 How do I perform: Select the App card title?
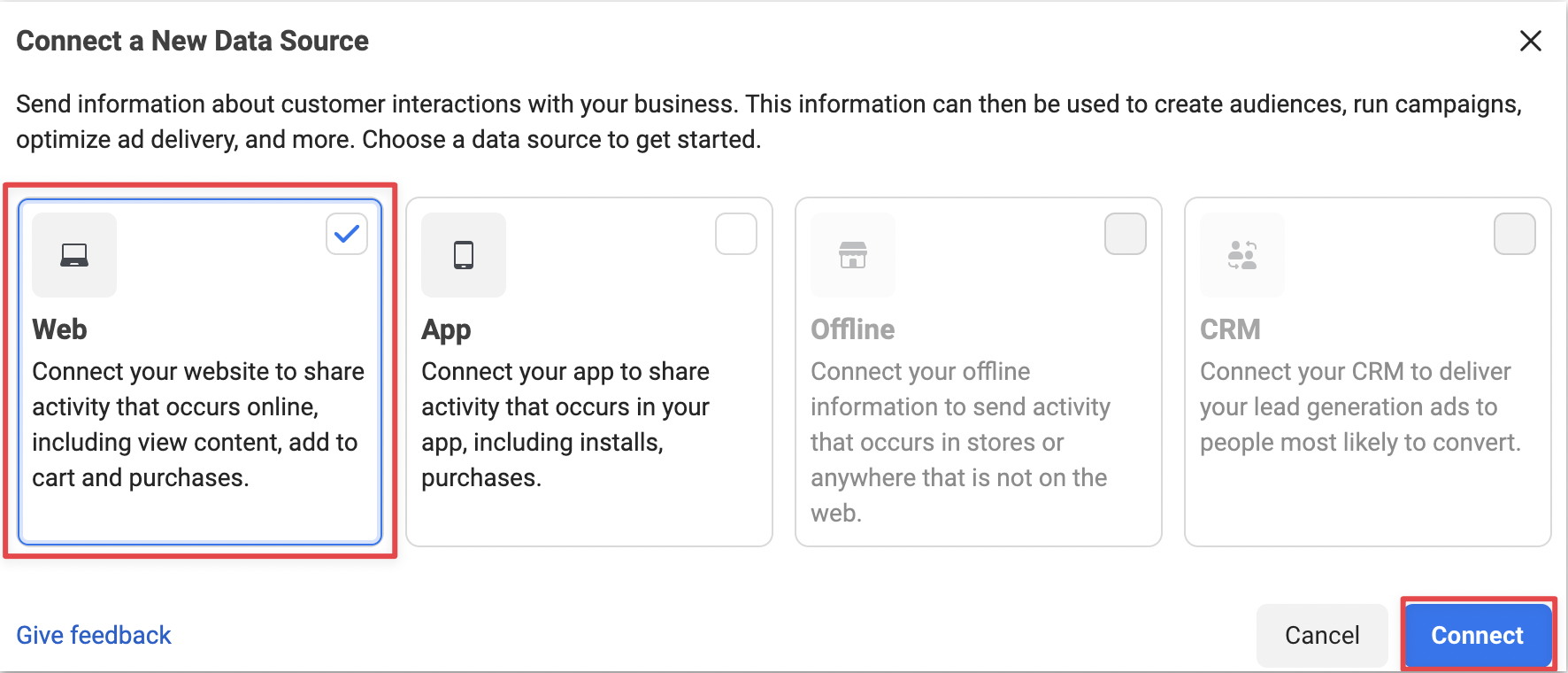coord(446,330)
